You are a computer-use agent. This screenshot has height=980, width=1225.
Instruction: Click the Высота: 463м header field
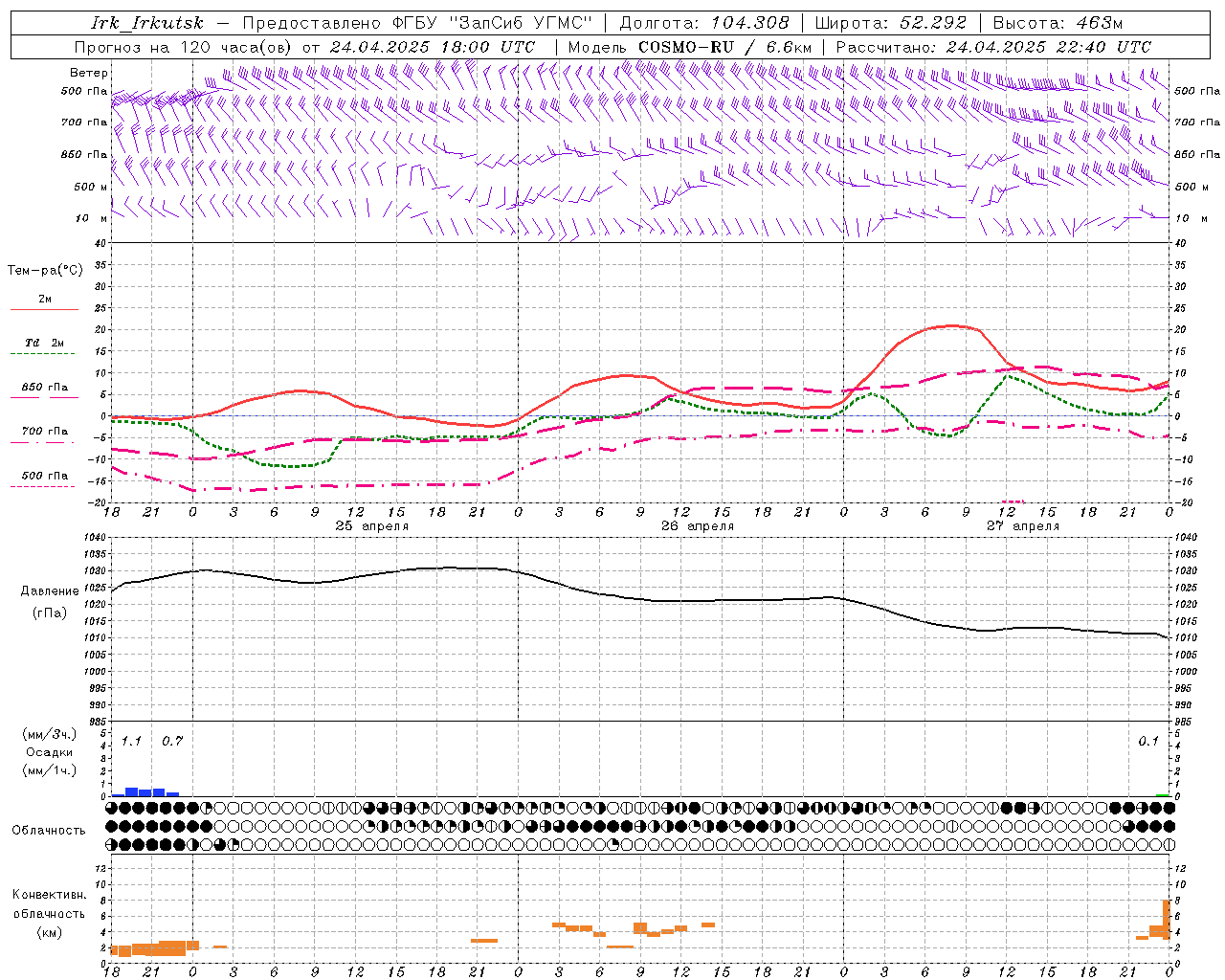point(1058,23)
